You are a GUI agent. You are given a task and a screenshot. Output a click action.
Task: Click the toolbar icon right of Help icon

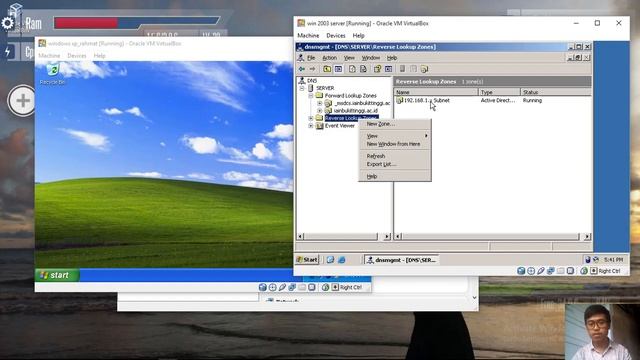(388, 69)
